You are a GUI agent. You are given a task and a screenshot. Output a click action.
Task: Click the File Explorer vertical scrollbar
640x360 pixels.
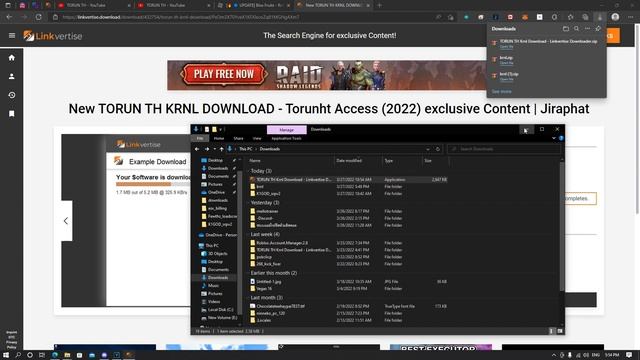[x=562, y=227]
